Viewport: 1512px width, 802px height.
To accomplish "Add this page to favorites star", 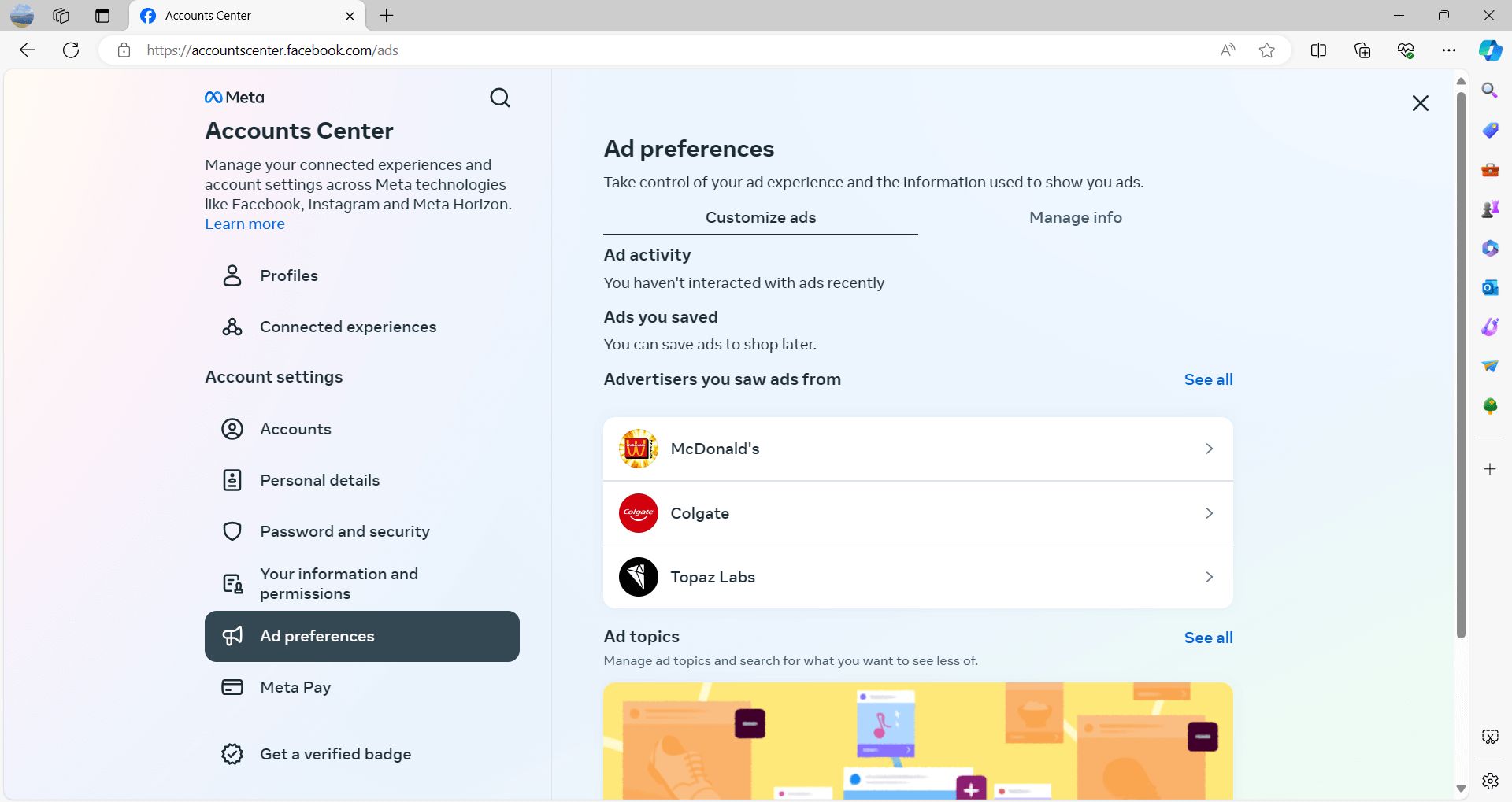I will [1266, 50].
